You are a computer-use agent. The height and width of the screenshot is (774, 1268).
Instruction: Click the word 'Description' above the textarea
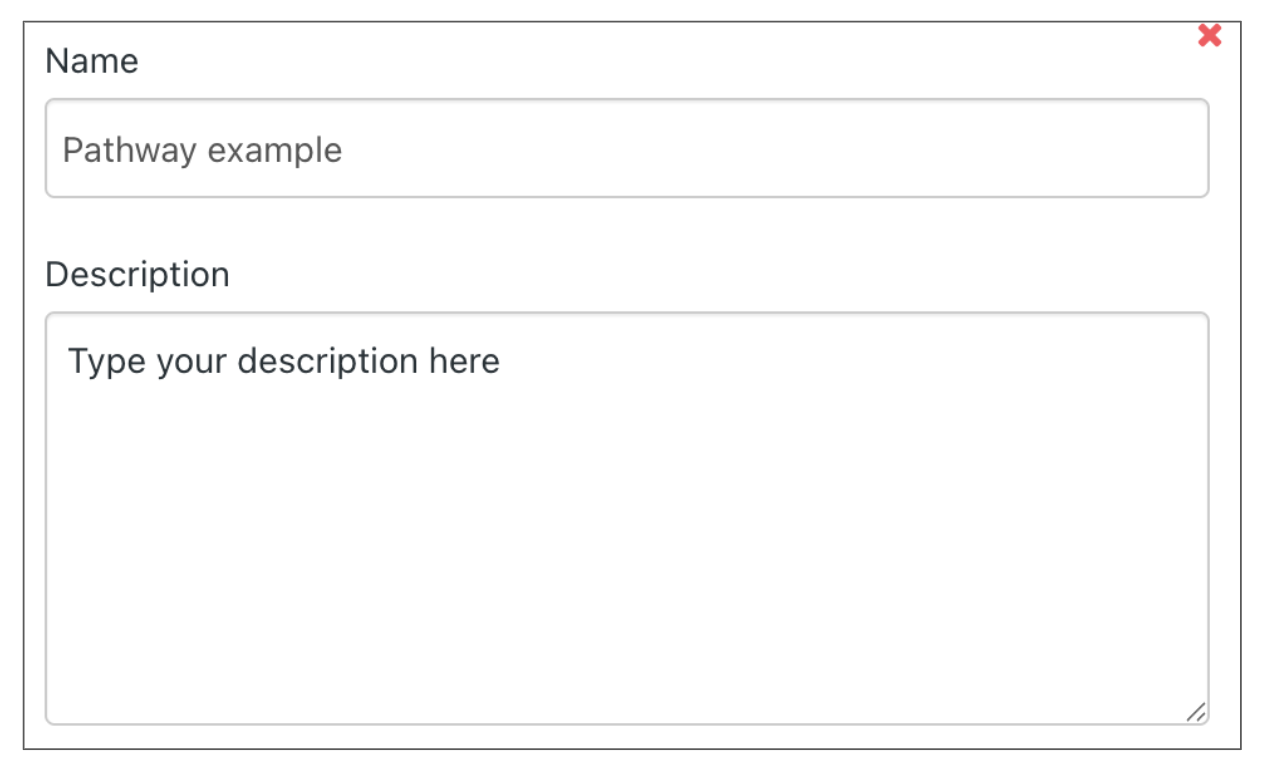[137, 274]
